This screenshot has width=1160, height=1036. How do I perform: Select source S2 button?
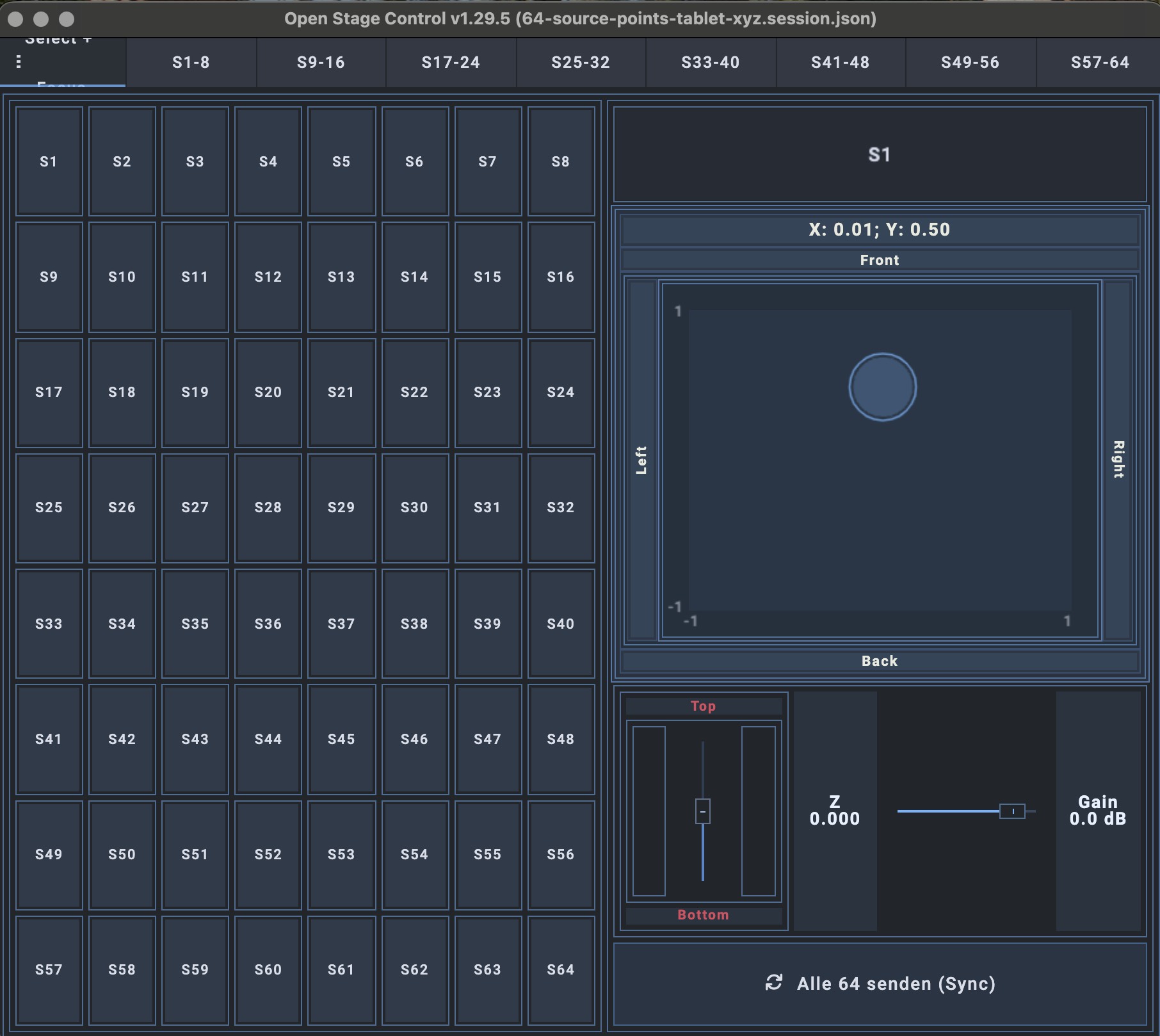(x=122, y=161)
